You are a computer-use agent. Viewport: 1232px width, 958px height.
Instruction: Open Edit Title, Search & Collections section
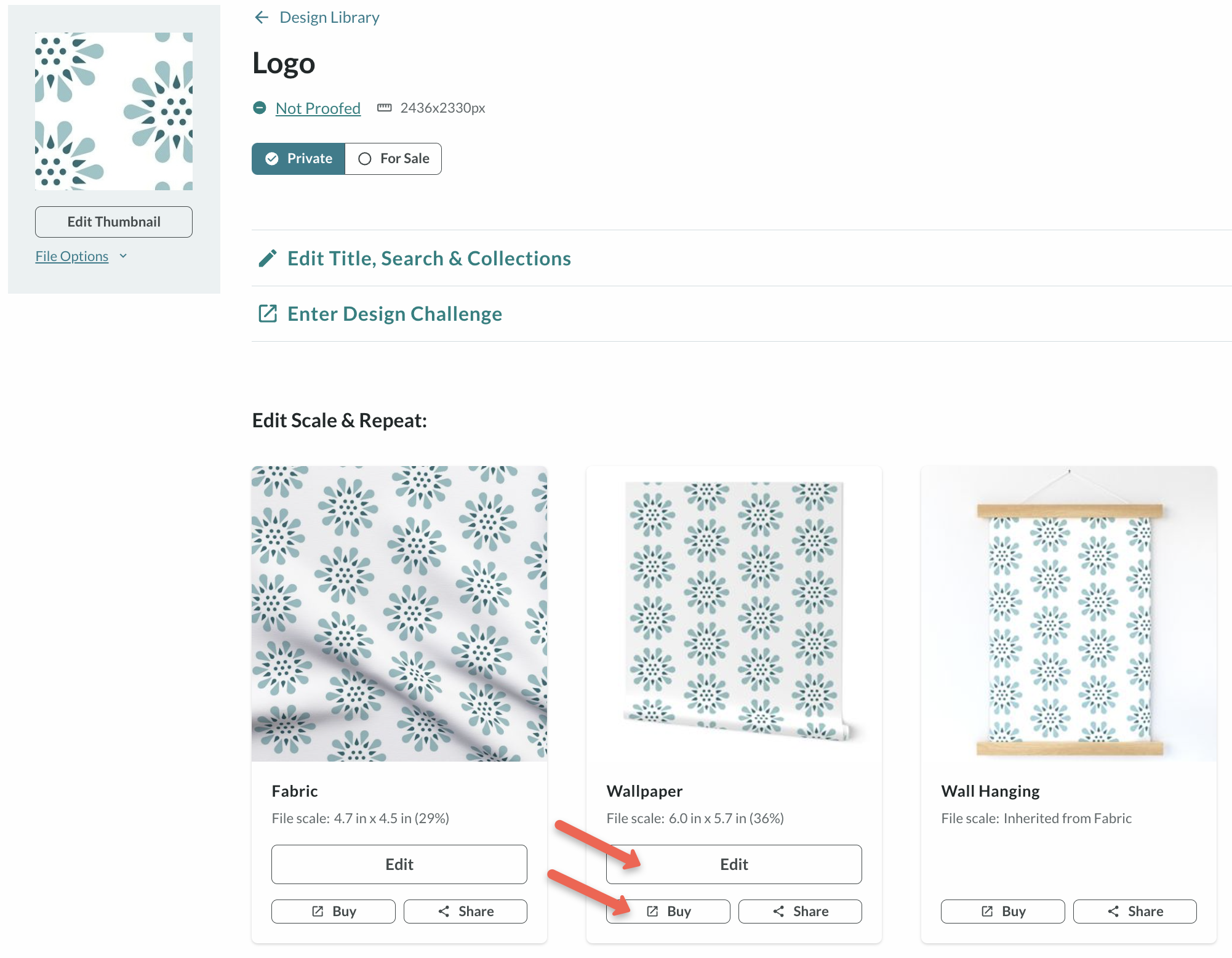[x=429, y=259]
